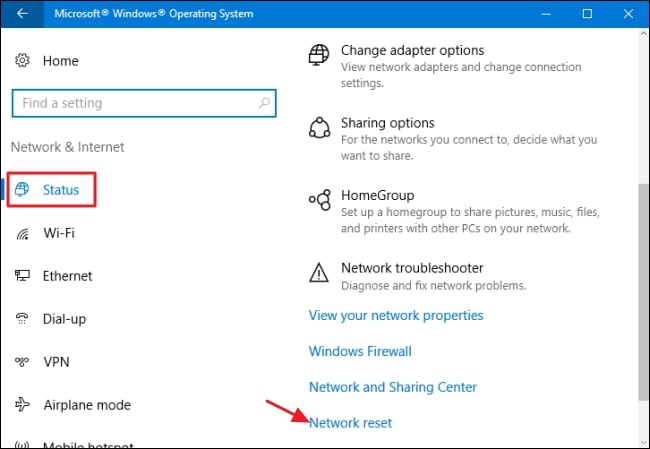Click the HomeGroup icon
Viewport: 650px width, 449px height.
tap(319, 200)
